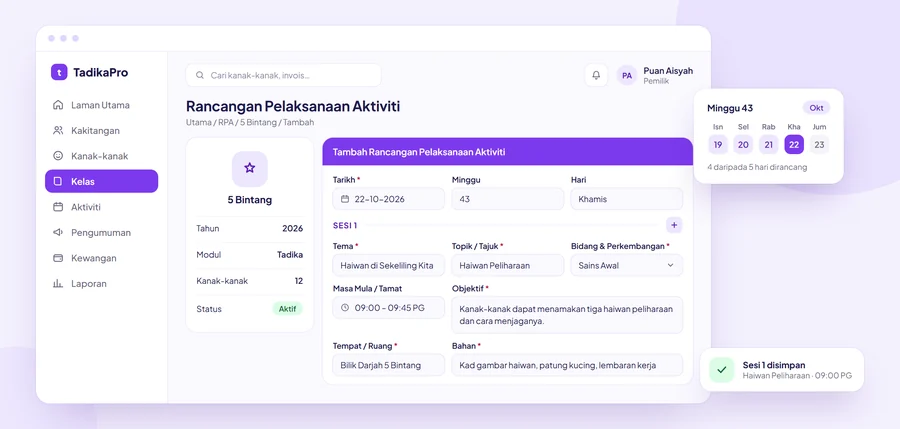Click the calendar icon in Tarikh field
The image size is (900, 429).
coord(345,199)
